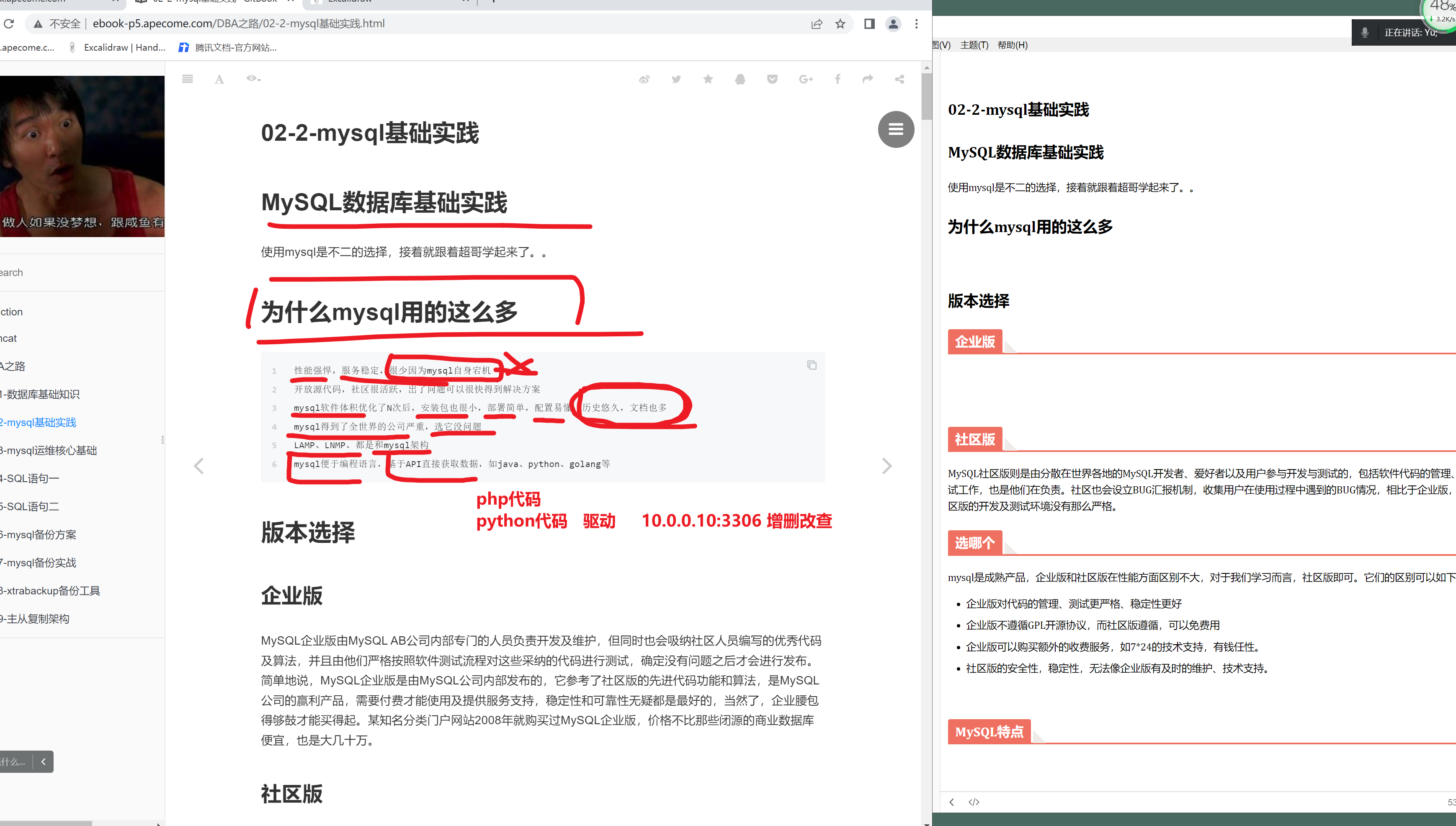Click the 社区版 heading in the editor

[x=974, y=439]
